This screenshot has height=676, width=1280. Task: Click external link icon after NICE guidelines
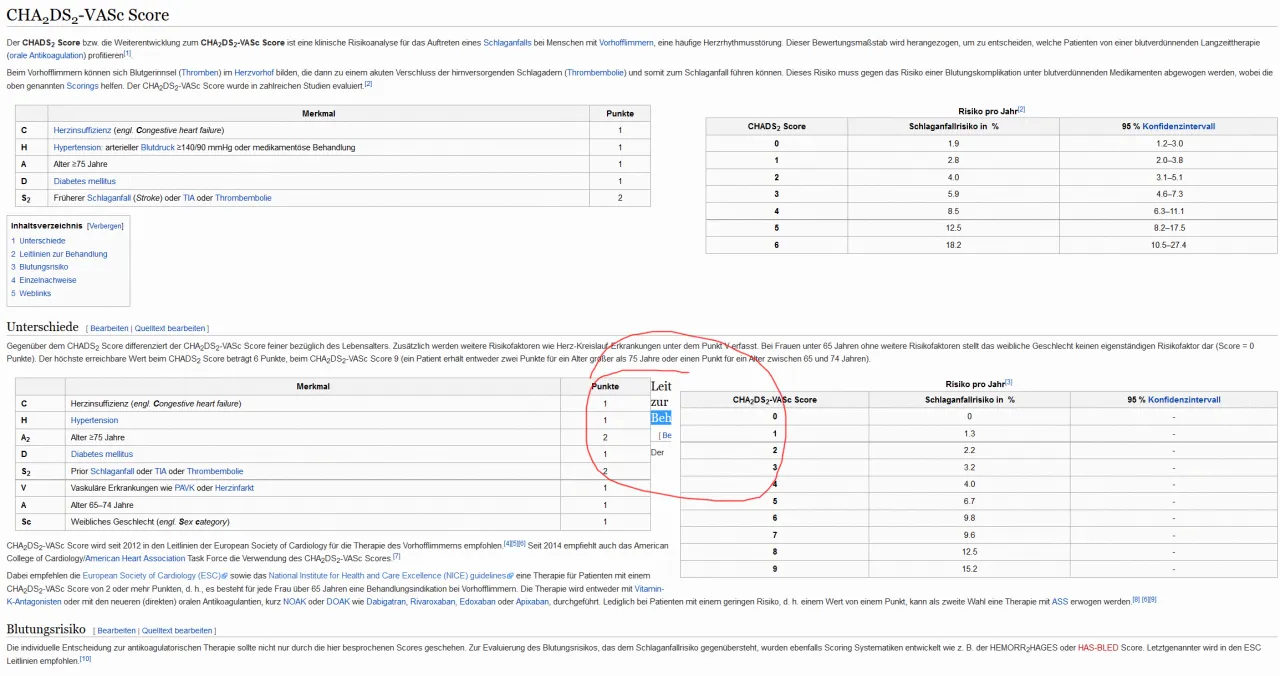click(x=510, y=576)
